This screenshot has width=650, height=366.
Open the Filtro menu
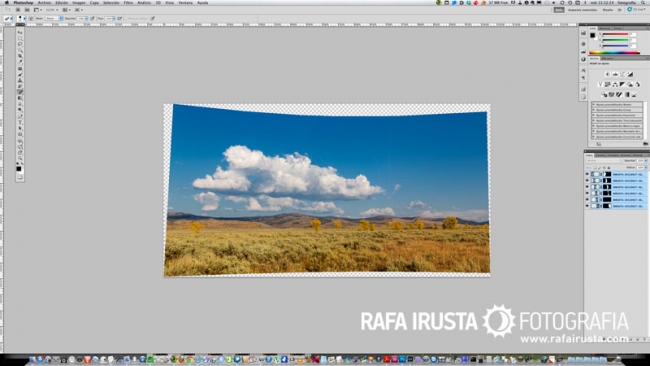pos(128,2)
